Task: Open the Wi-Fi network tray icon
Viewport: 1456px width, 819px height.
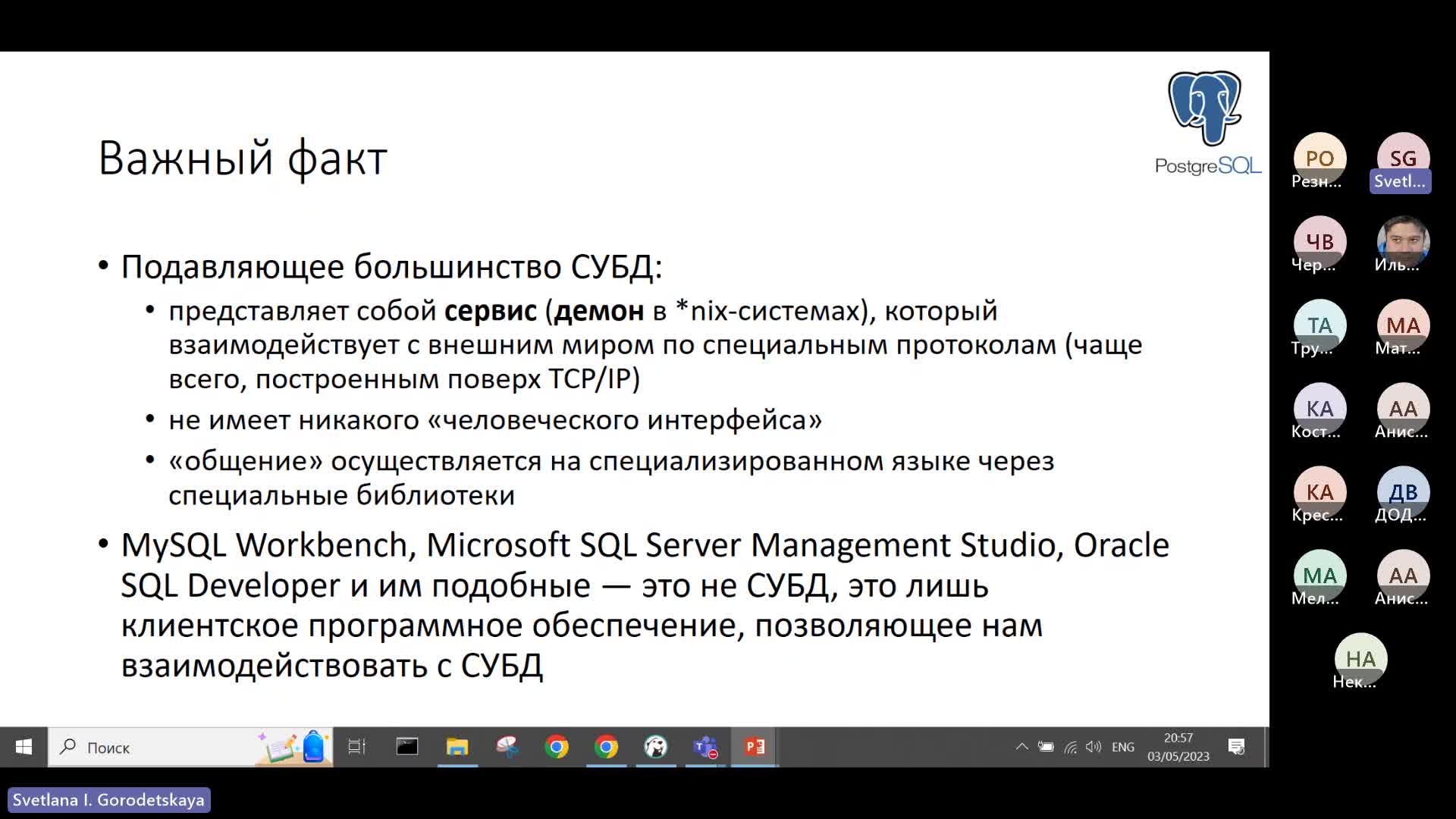Action: click(1070, 747)
